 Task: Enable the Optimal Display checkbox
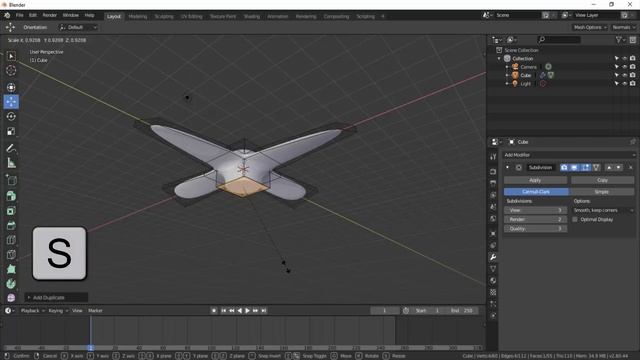(x=575, y=220)
